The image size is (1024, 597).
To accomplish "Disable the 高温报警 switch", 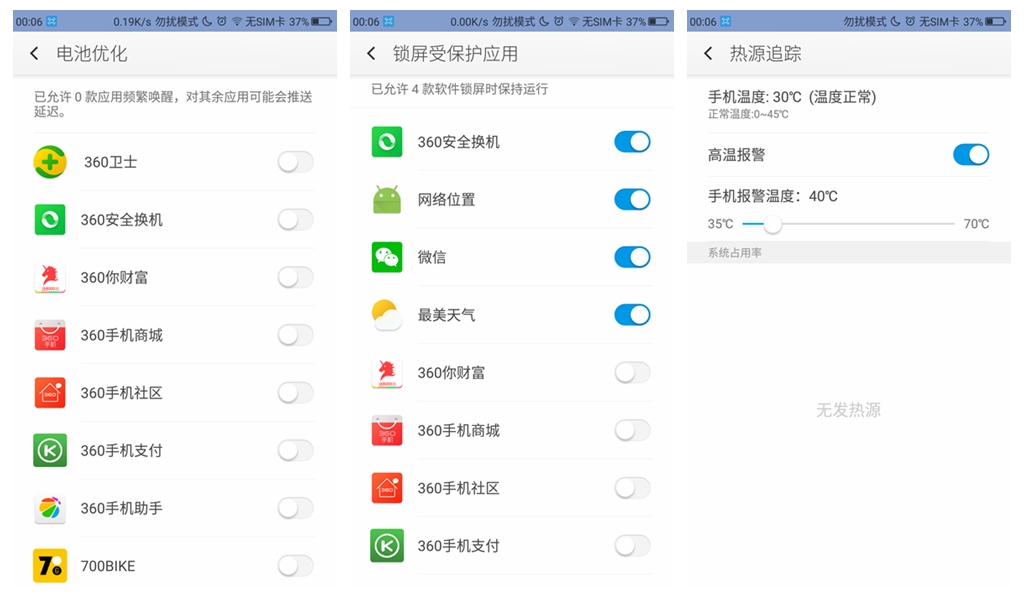I will [971, 155].
